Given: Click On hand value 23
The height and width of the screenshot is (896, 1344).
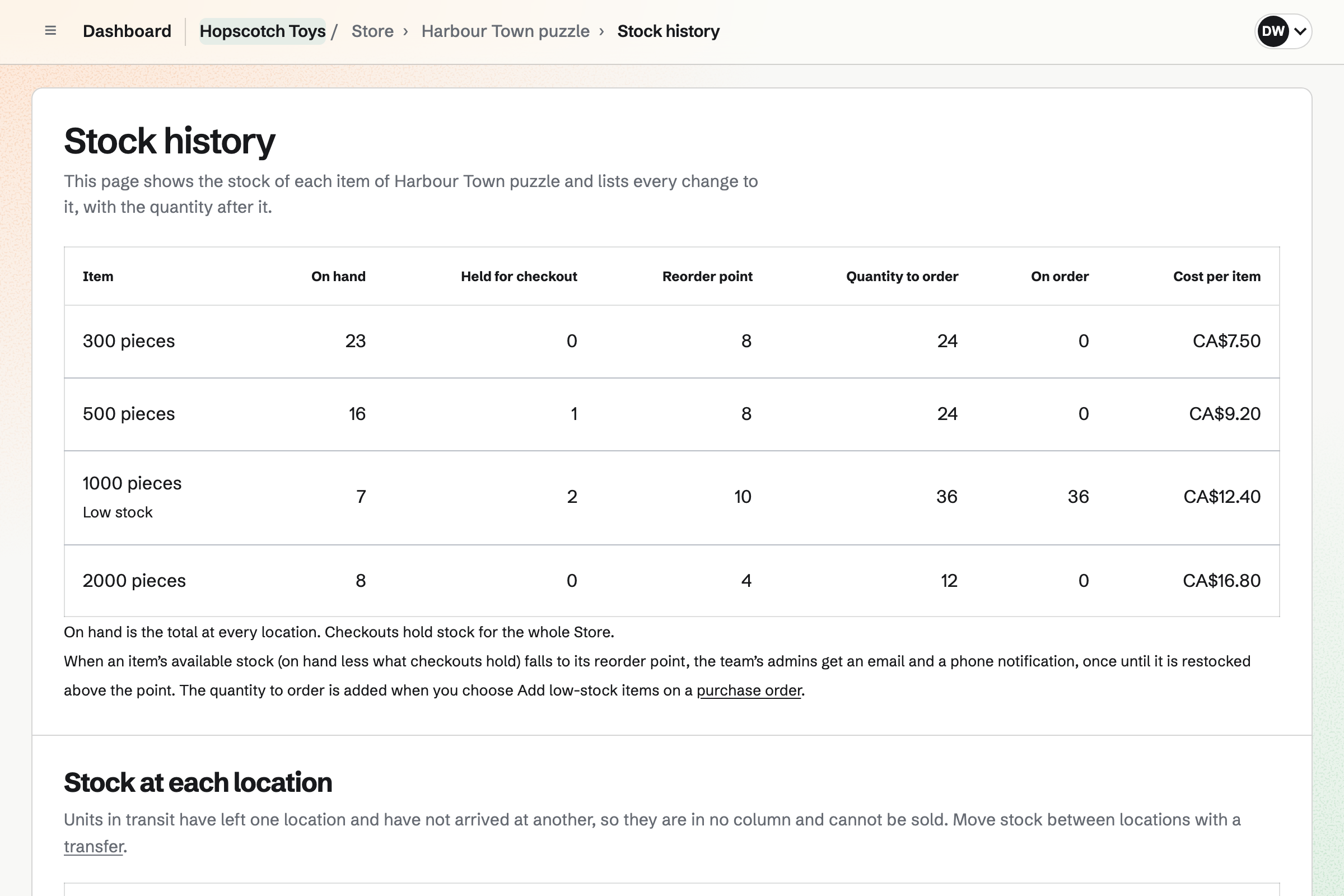Looking at the screenshot, I should pyautogui.click(x=356, y=341).
